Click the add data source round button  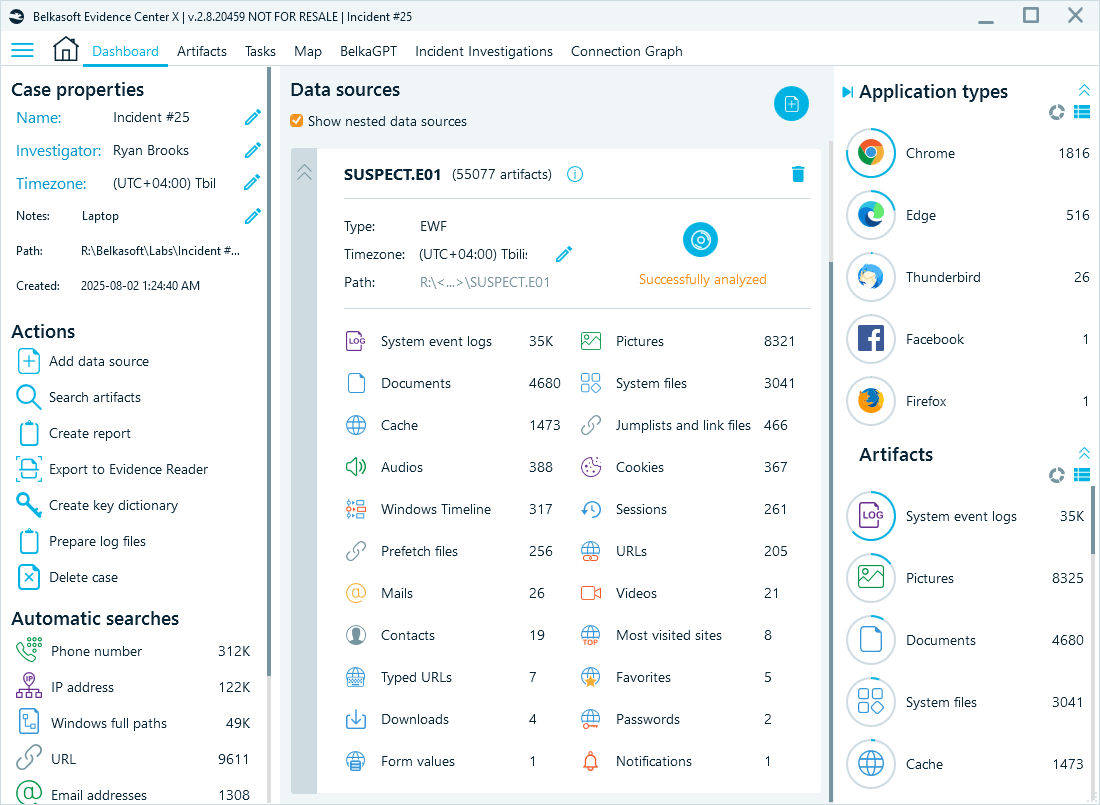(791, 104)
